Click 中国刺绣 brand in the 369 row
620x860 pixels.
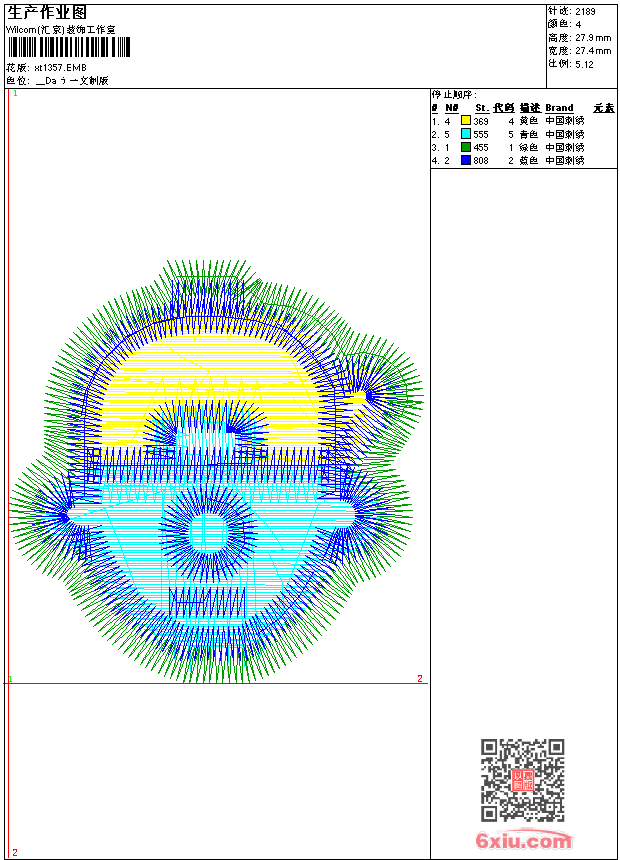565,121
